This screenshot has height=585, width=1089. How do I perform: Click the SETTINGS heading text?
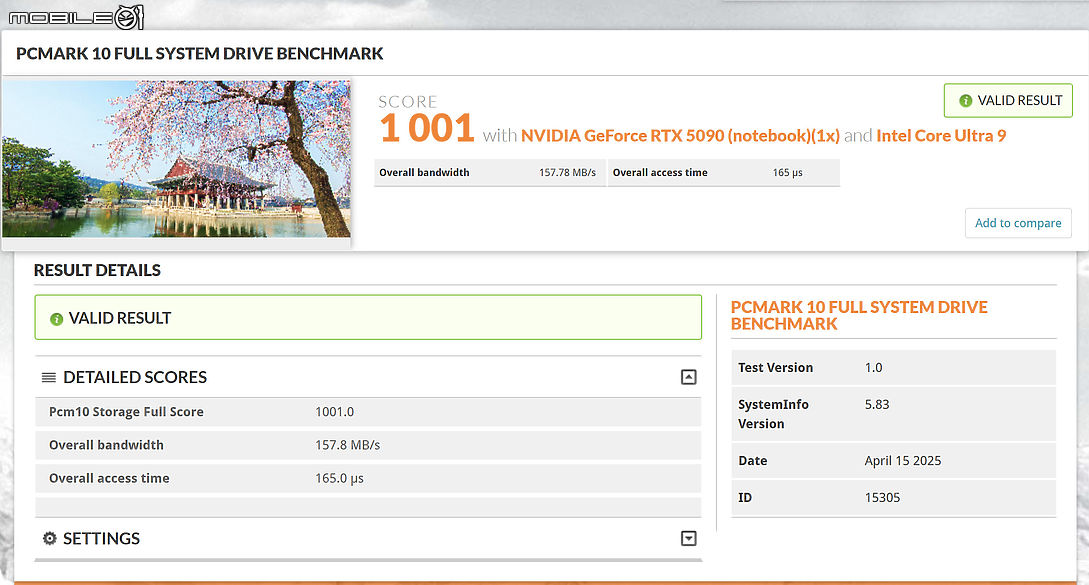[x=101, y=538]
